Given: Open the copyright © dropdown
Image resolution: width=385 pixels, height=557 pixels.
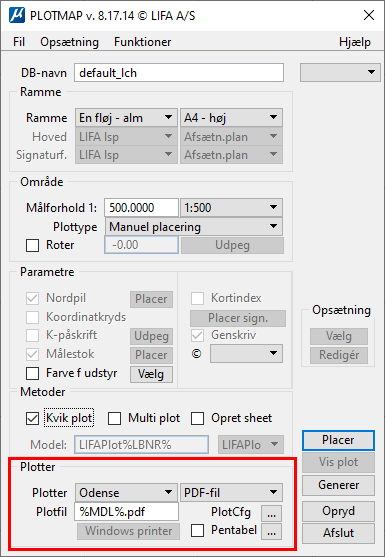Looking at the screenshot, I should (x=246, y=353).
